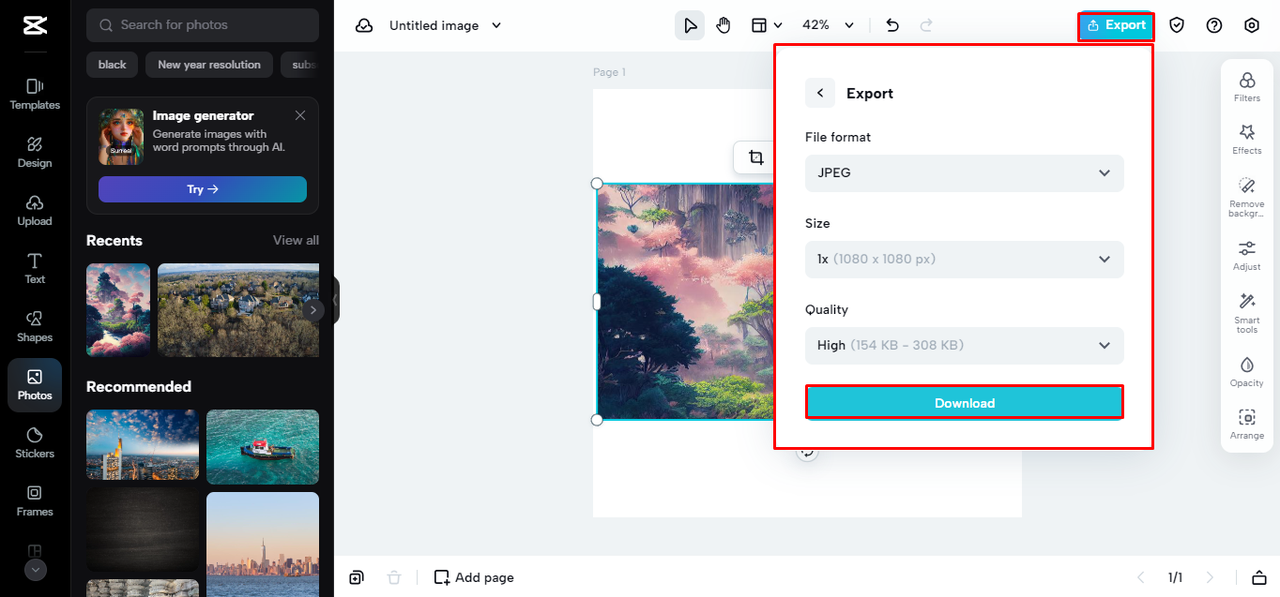
Task: Open the File format JPEG dropdown
Action: point(964,173)
